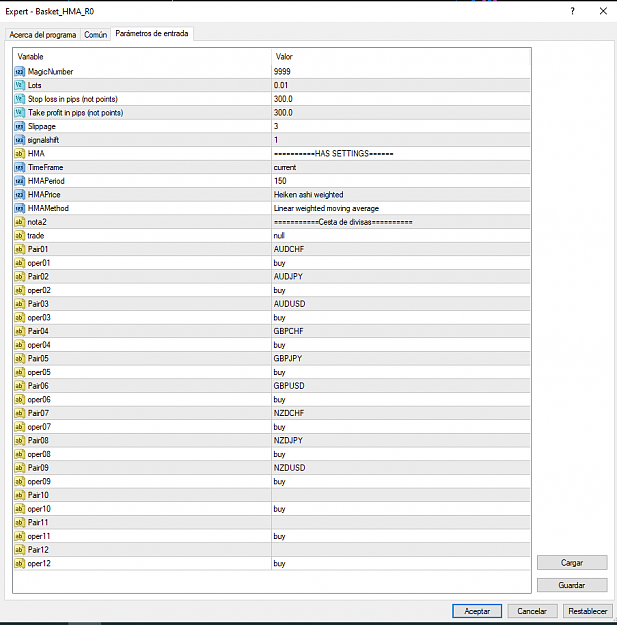Click the MagicNumber integer type icon

pyautogui.click(x=20, y=72)
